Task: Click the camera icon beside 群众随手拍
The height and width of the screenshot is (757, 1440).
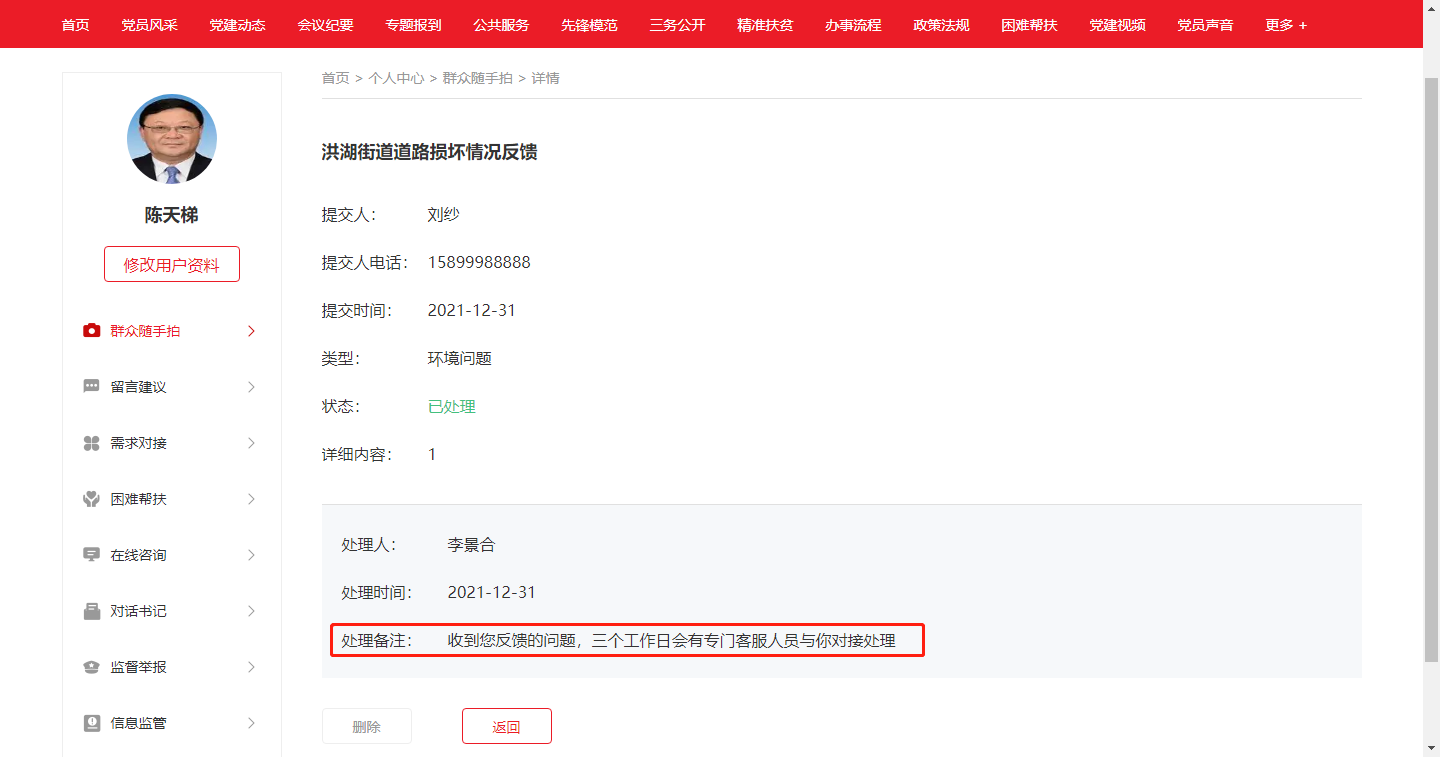Action: tap(92, 331)
